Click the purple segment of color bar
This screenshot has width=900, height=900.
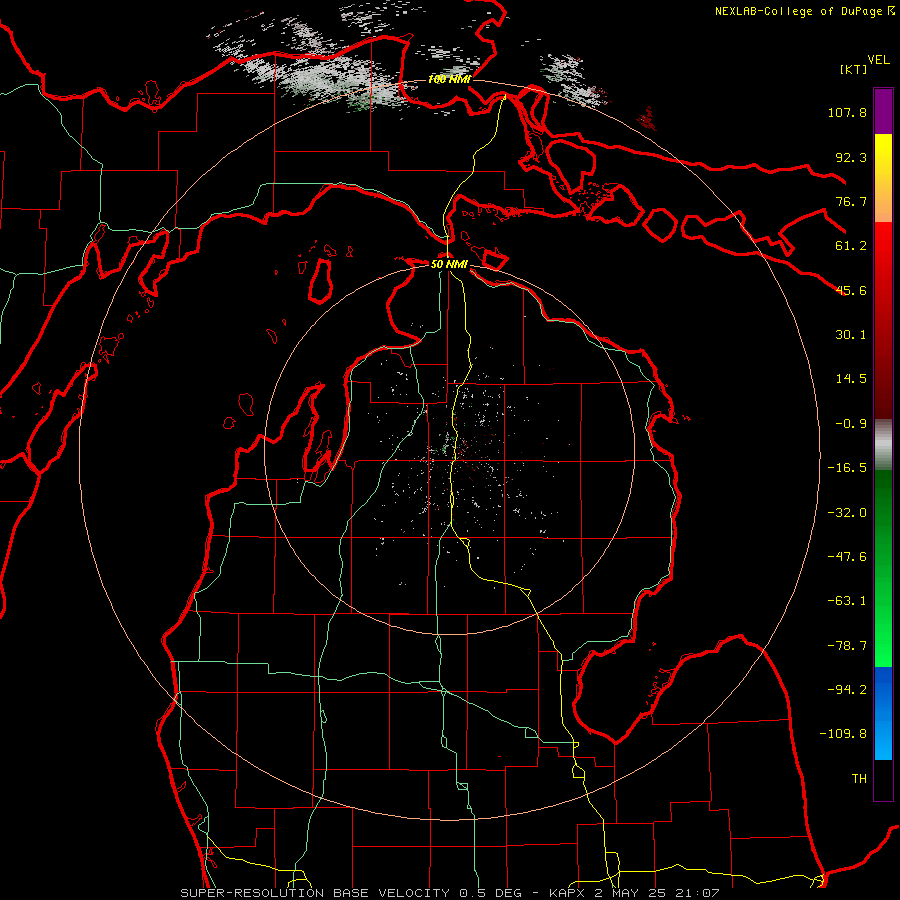[x=883, y=111]
